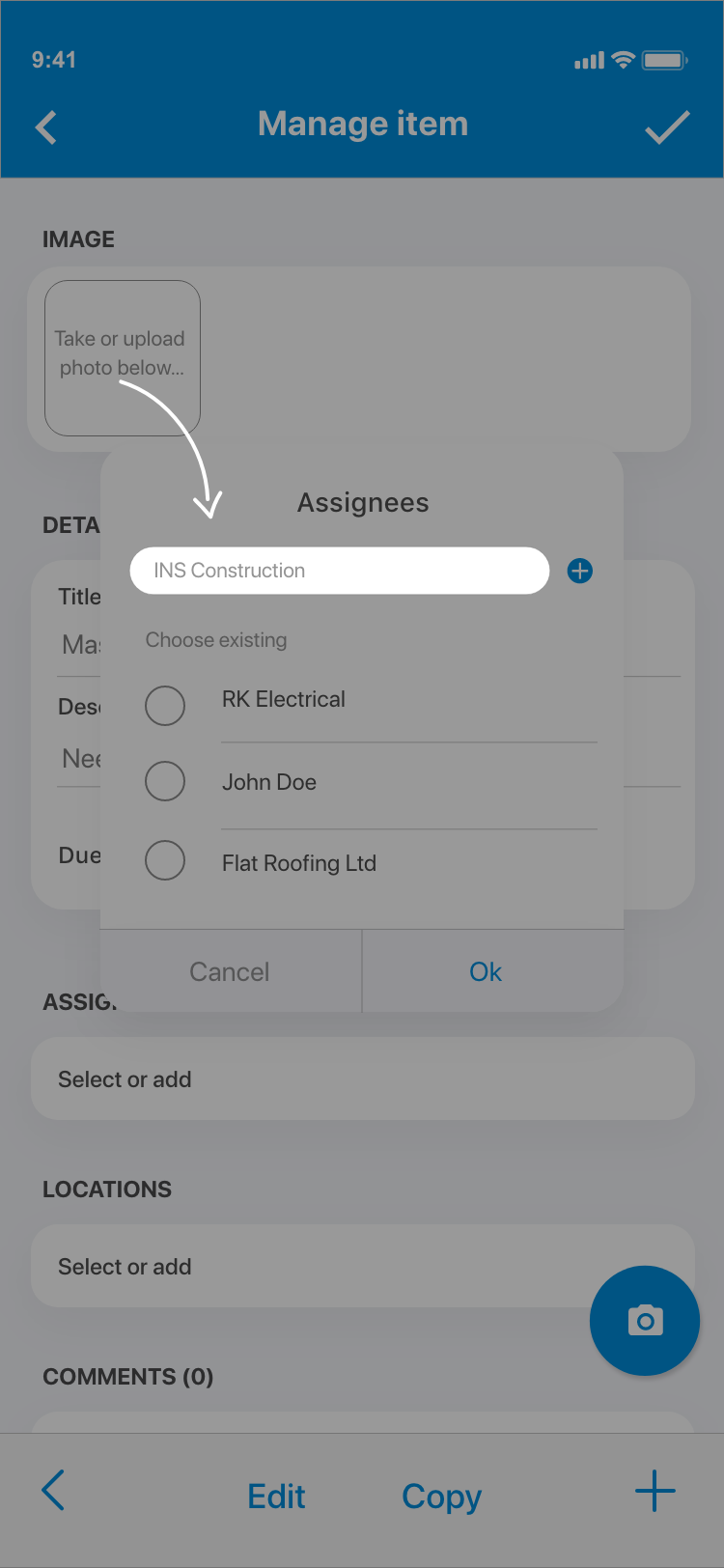
Task: Go to previous item in bottom bar
Action: pyautogui.click(x=54, y=1491)
